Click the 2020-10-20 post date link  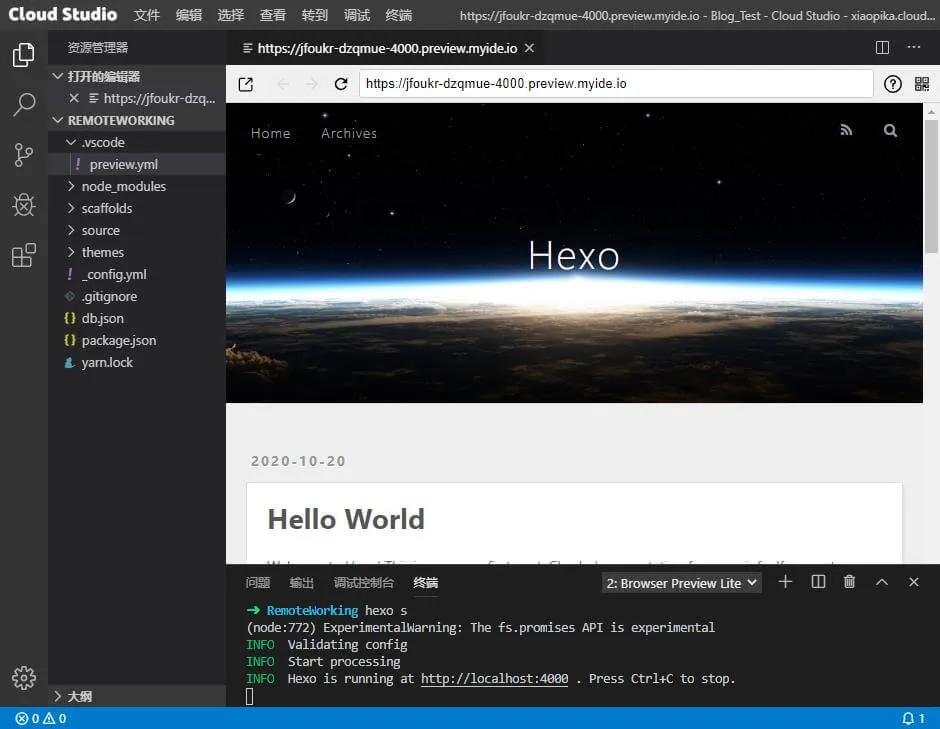(x=298, y=461)
